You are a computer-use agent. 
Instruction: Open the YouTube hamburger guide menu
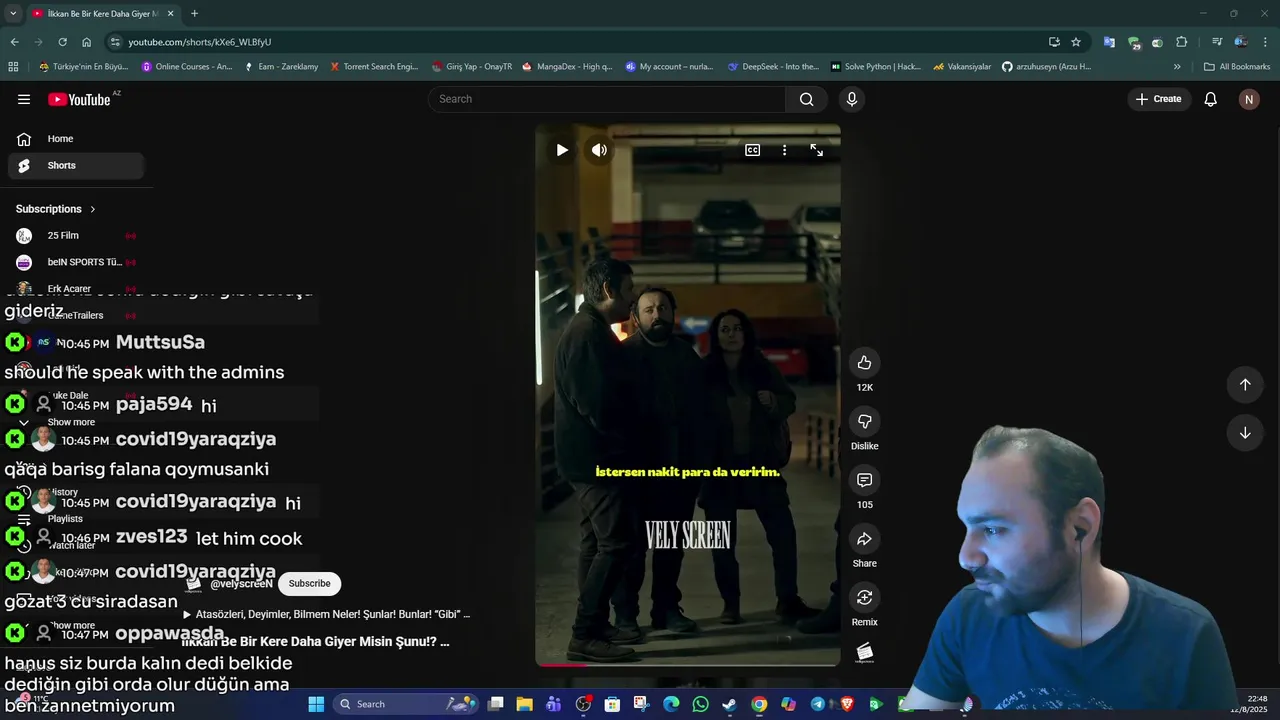pyautogui.click(x=24, y=99)
